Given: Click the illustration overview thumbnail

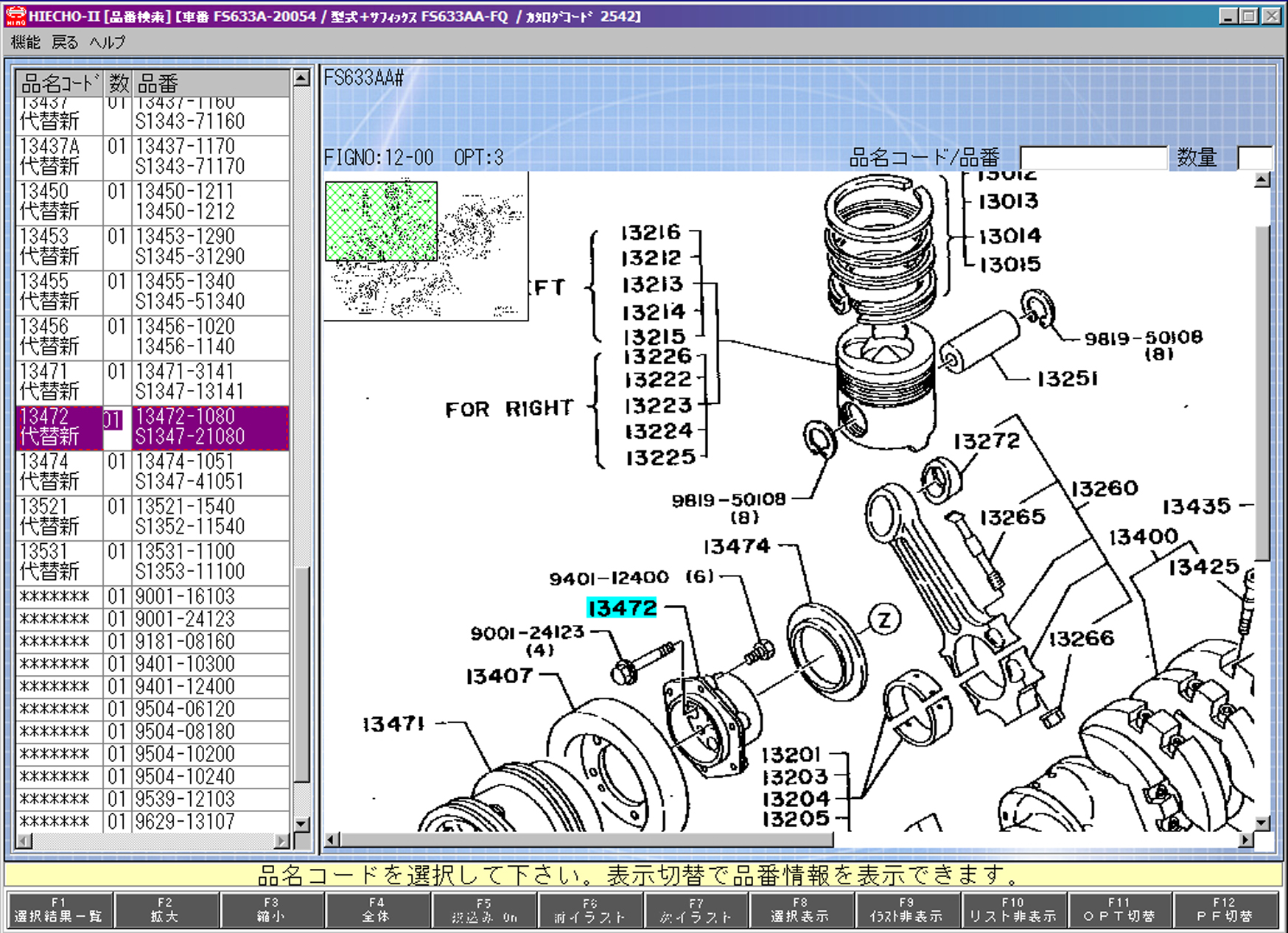Looking at the screenshot, I should click(x=426, y=247).
